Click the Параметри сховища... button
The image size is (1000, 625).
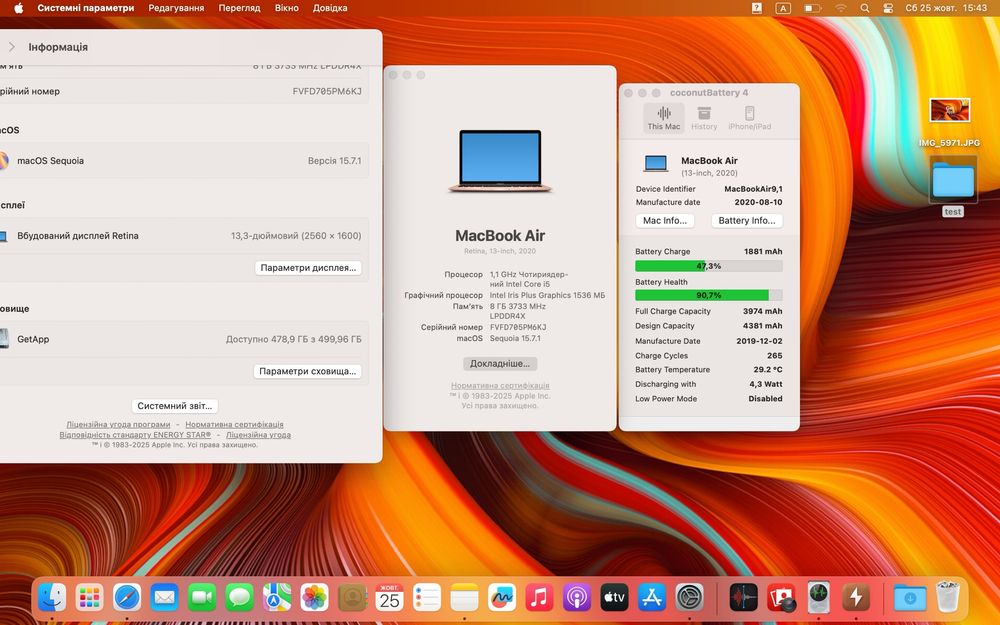[x=307, y=371]
